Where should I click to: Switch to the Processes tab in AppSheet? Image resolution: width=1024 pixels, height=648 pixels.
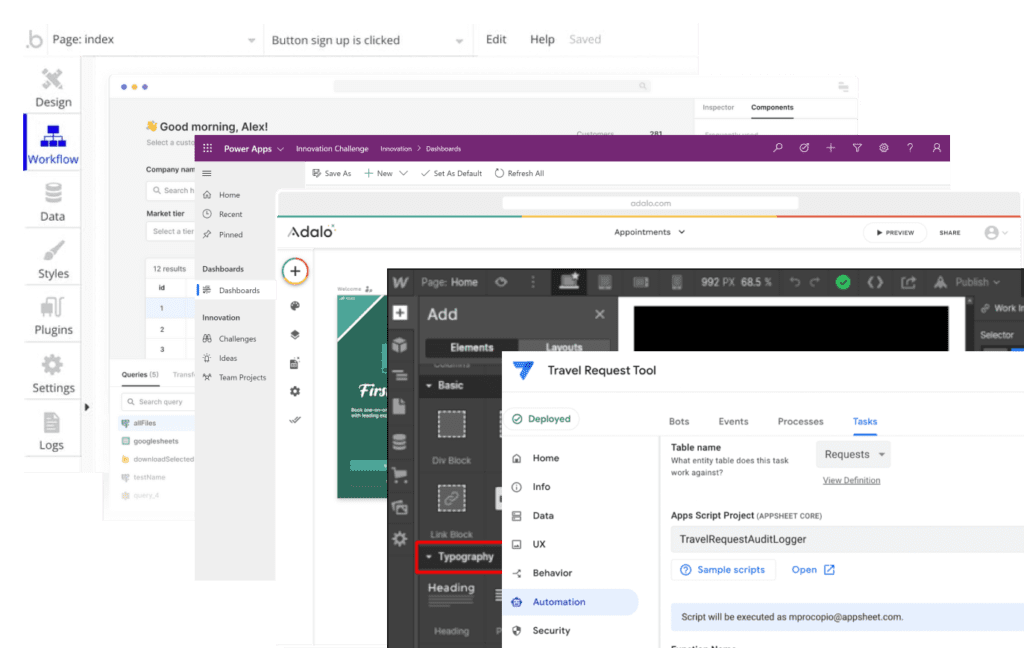point(800,421)
